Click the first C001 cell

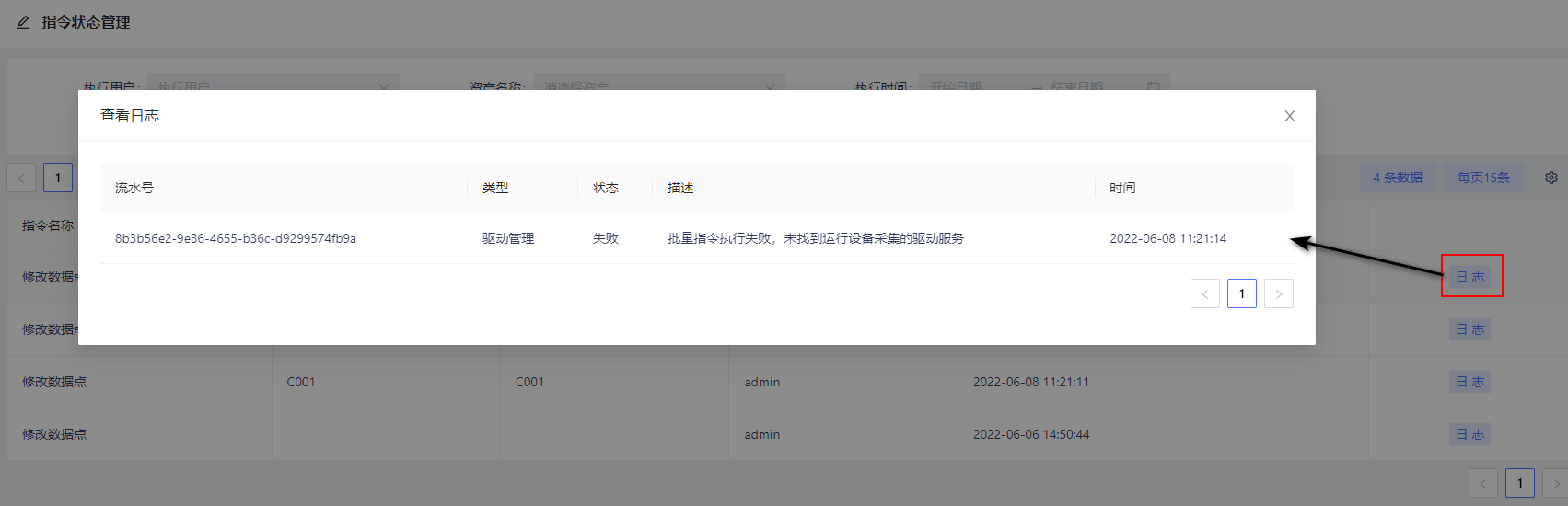pos(301,382)
